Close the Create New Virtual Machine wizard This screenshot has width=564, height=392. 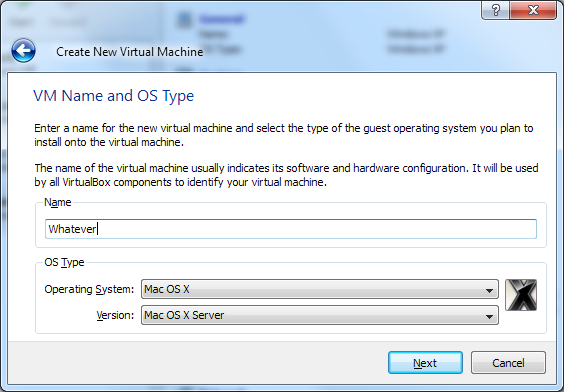point(533,10)
